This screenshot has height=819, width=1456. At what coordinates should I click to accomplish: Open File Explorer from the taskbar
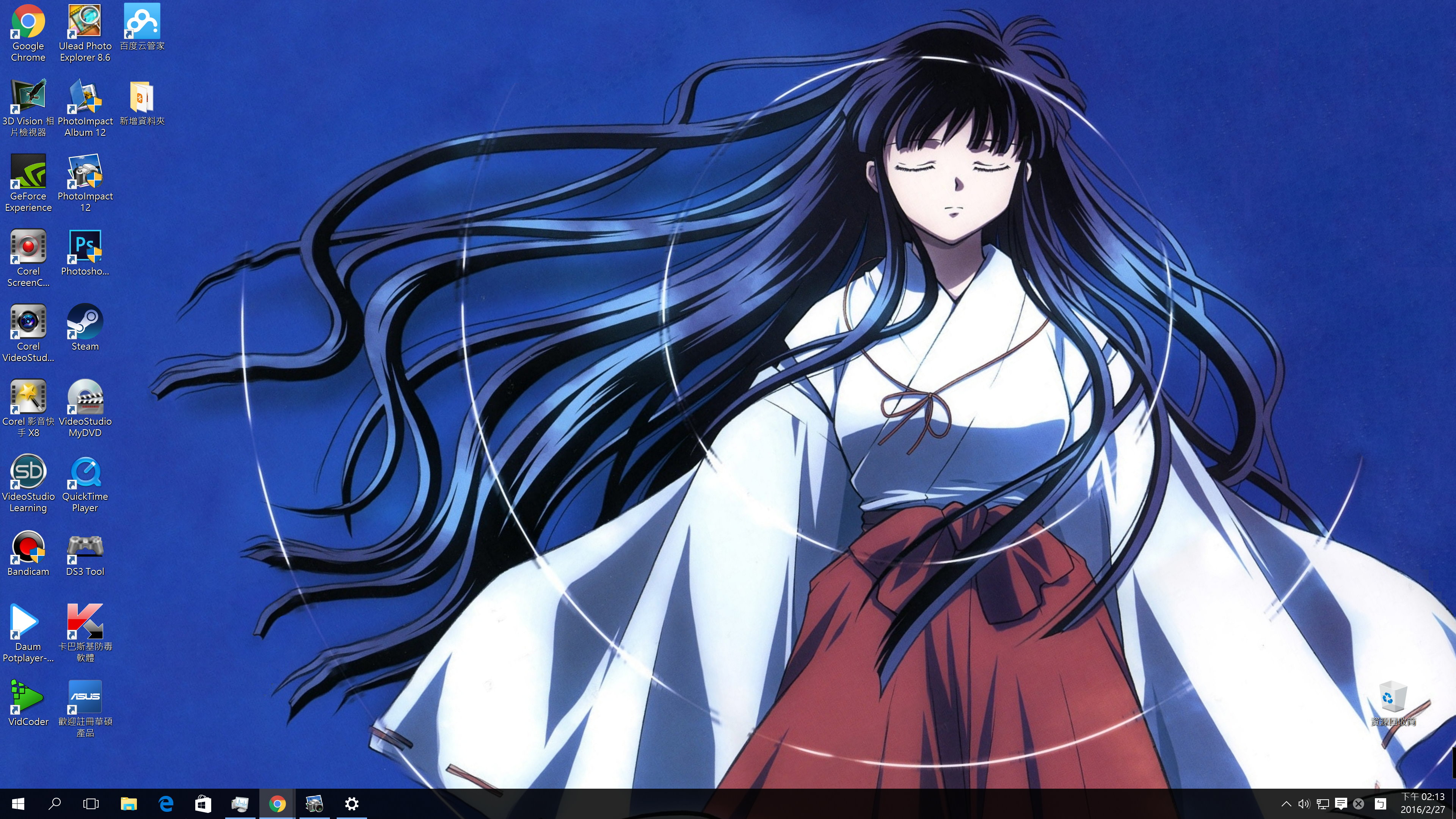(129, 804)
